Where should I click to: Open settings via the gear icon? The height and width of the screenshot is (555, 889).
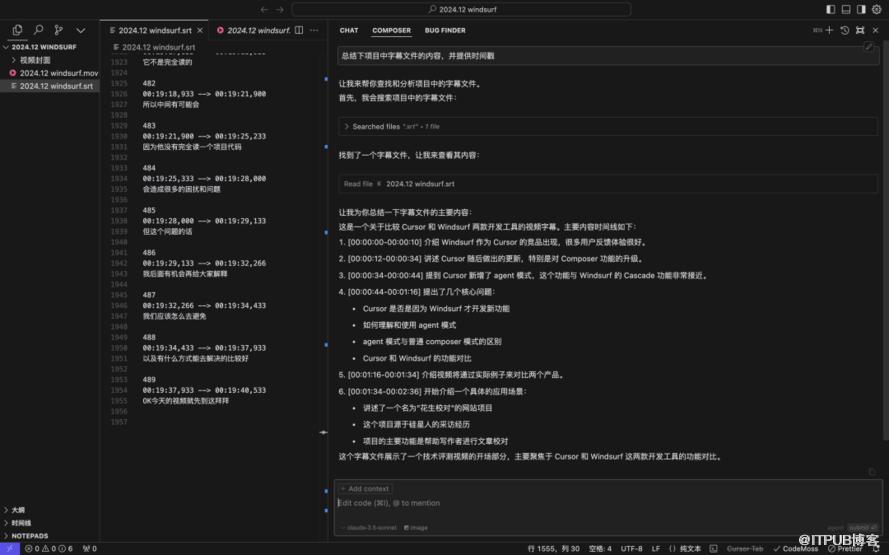pos(877,9)
